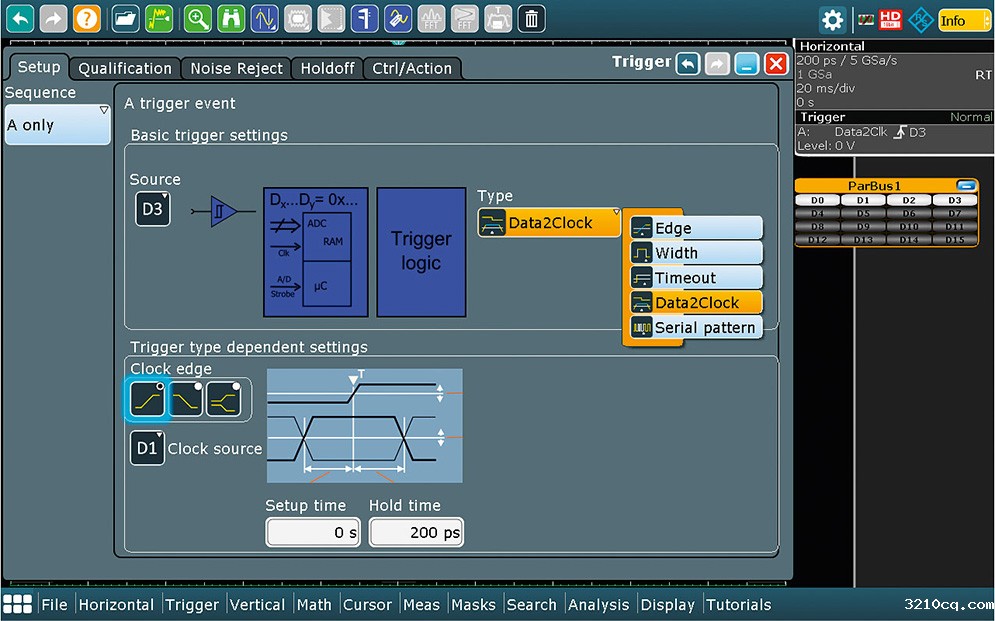Click the Trigger logic block
Image resolution: width=995 pixels, height=621 pixels.
[x=421, y=252]
